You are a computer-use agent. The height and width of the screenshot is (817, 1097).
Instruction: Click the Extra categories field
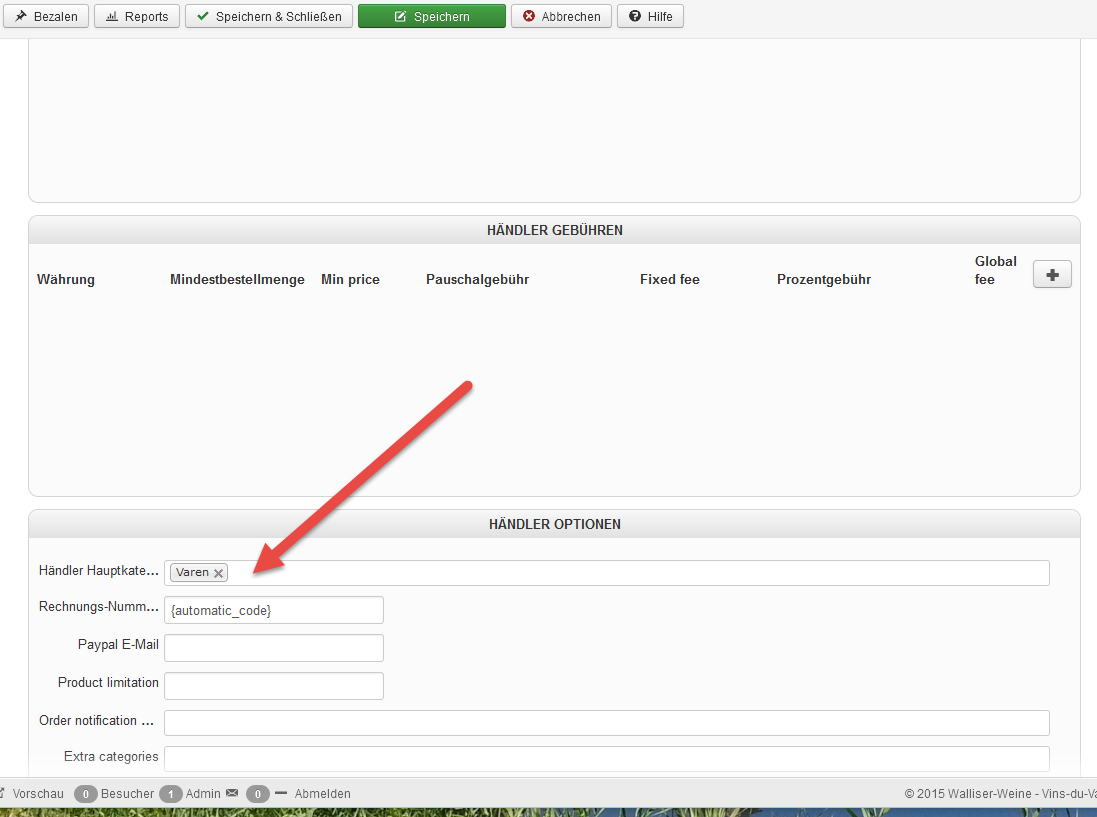pos(607,759)
